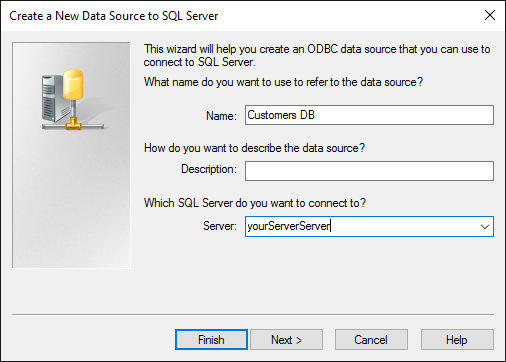Screen dimensions: 506x362
Task: Click the Name: label
Action: tap(221, 116)
